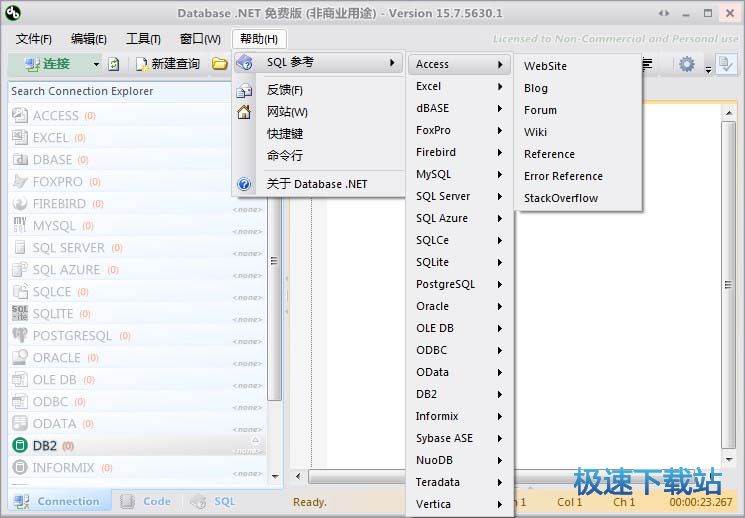Click the INFORMIX icon in connection list
The height and width of the screenshot is (518, 745).
coord(19,467)
